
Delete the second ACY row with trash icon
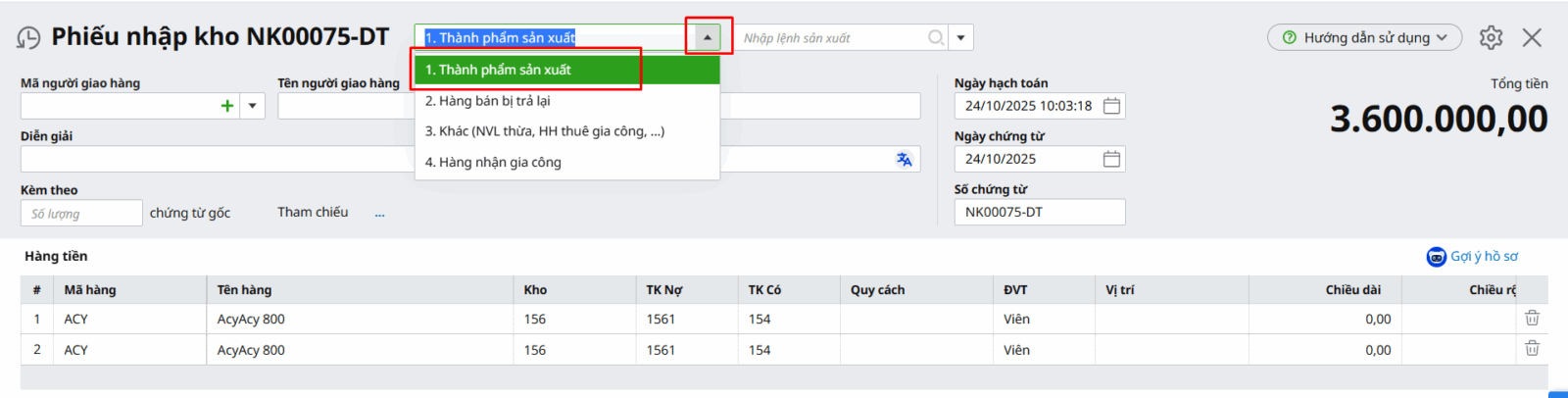click(x=1532, y=349)
